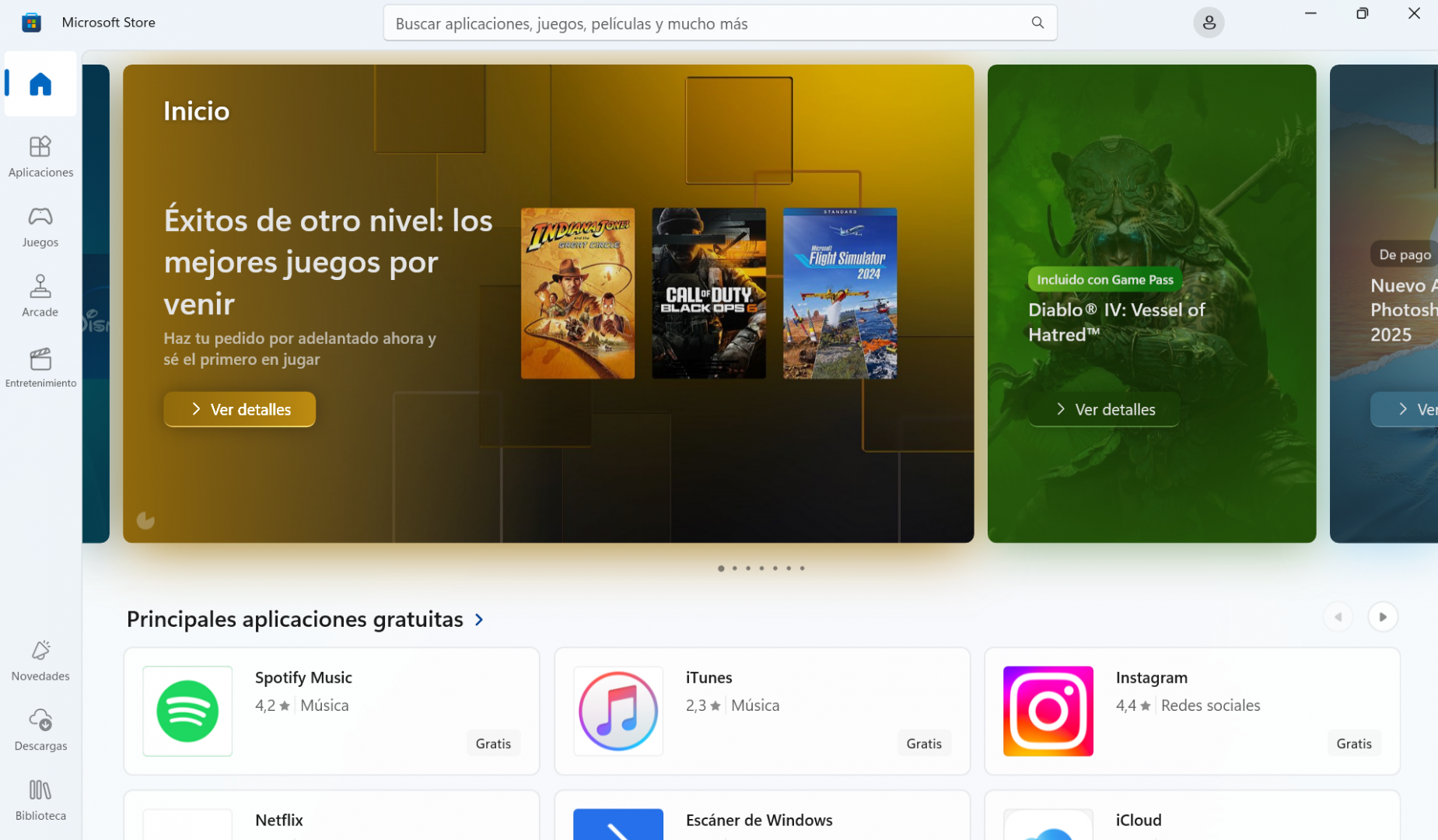Open the Descargas page
1438x840 pixels.
pos(40,730)
